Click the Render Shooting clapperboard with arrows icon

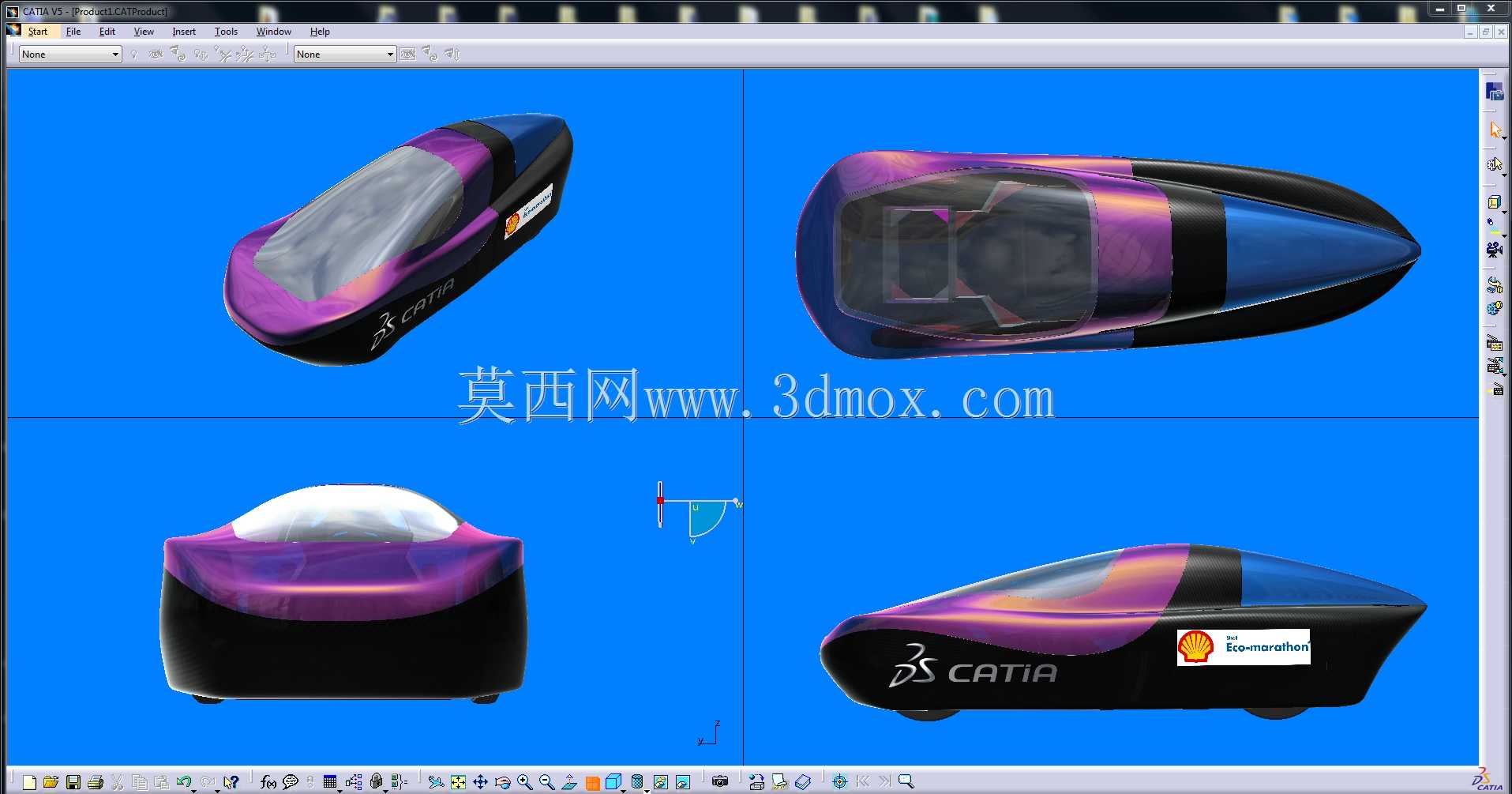tap(1494, 366)
